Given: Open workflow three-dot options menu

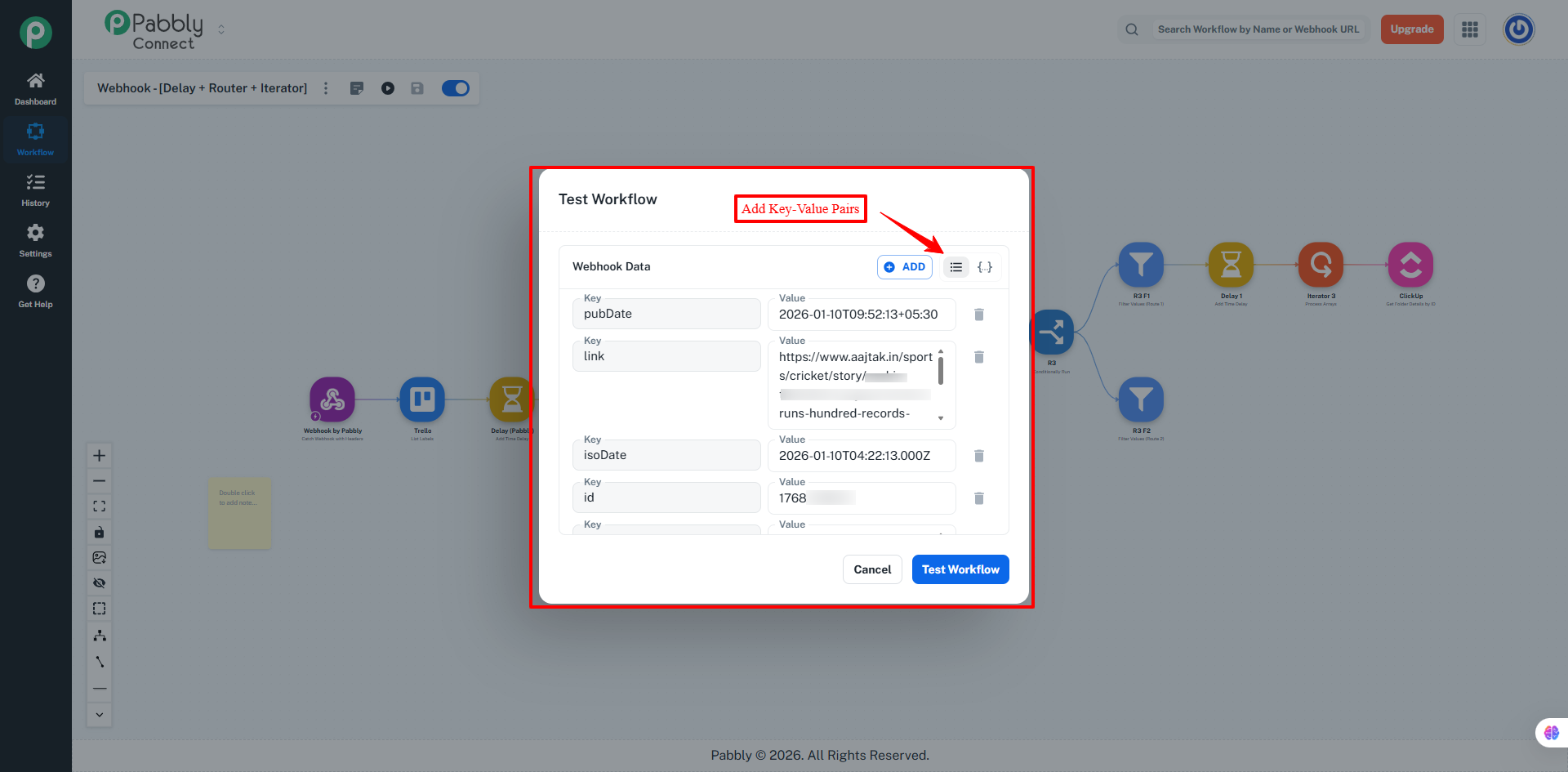Looking at the screenshot, I should coord(326,88).
